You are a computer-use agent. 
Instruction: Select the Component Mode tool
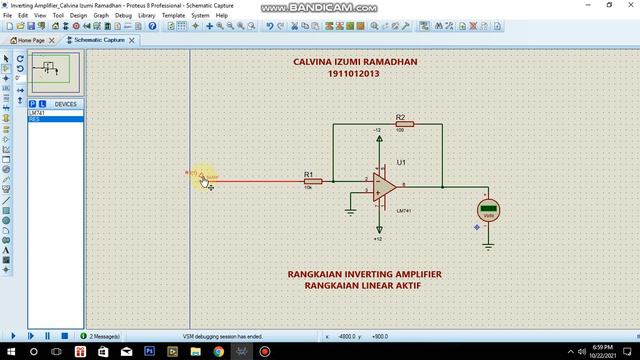(x=6, y=69)
